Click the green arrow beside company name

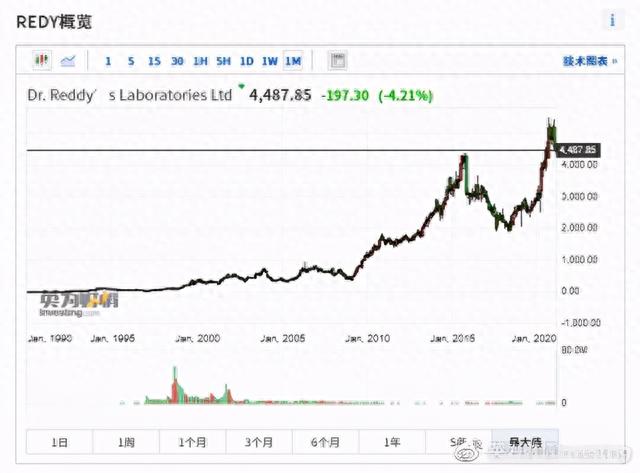(240, 87)
